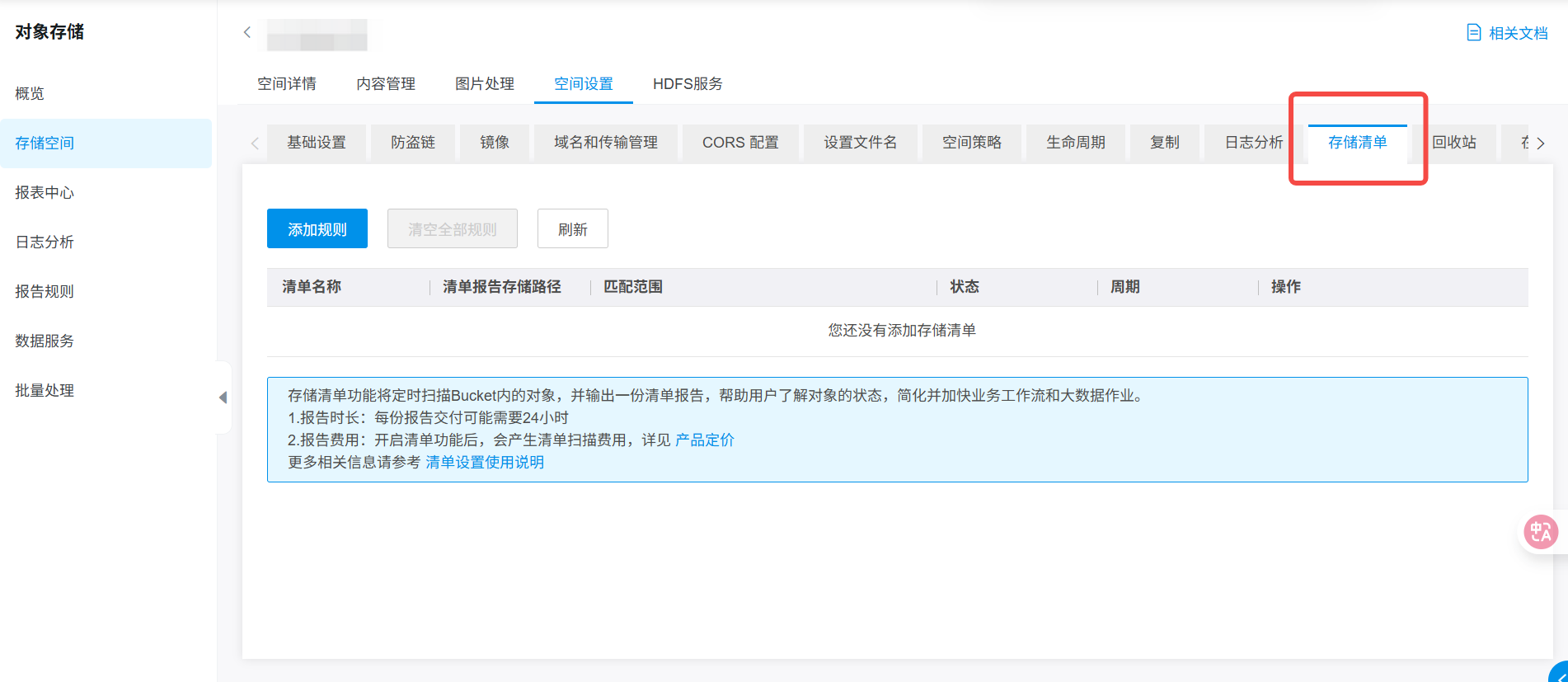Go to the 回收站 sub-tab
The height and width of the screenshot is (682, 1568).
[x=1453, y=143]
